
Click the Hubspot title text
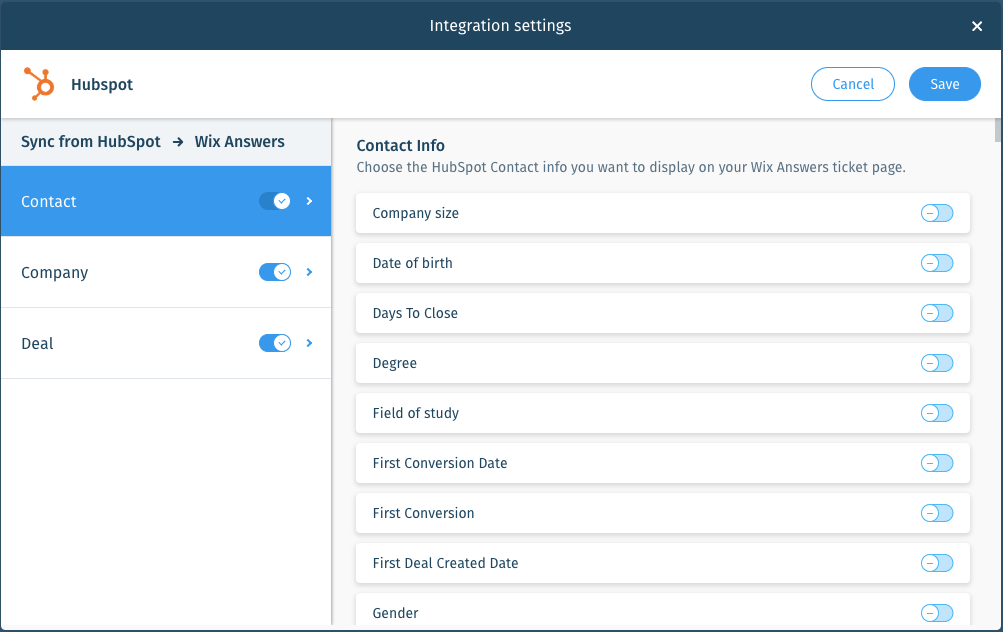(102, 84)
